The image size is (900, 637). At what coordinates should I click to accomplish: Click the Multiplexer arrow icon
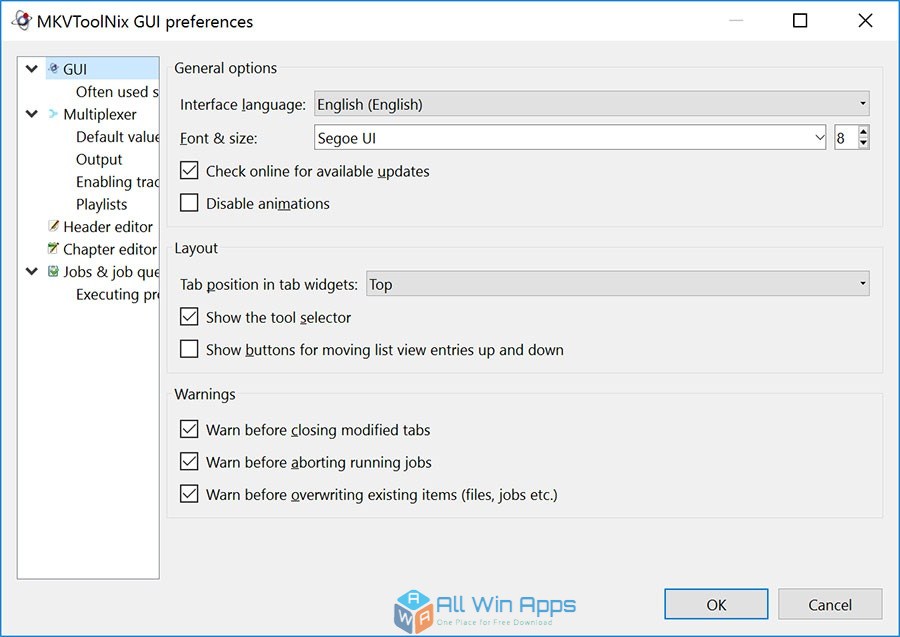click(53, 114)
